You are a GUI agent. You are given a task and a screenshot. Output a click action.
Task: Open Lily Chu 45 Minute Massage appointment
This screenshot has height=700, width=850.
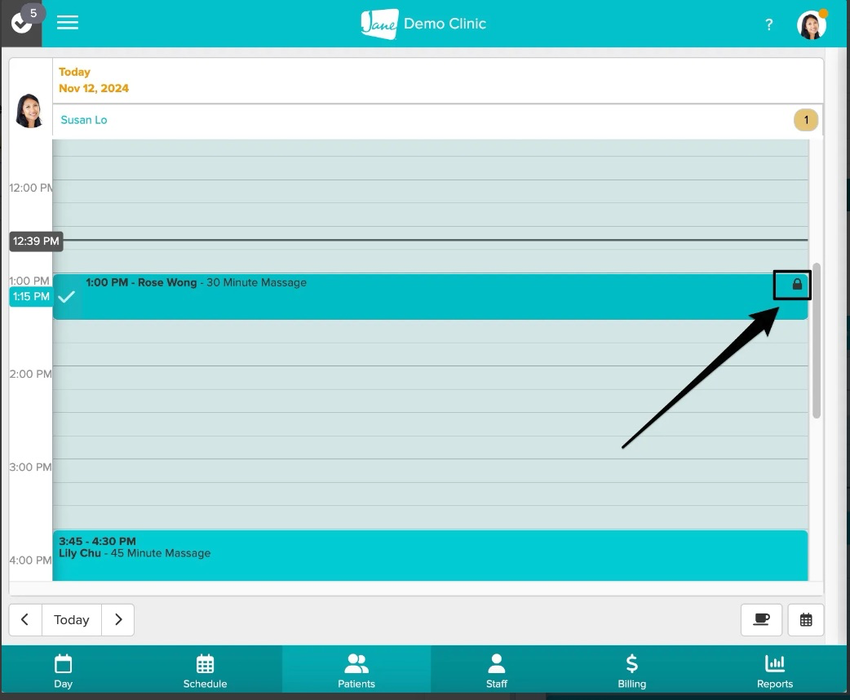(430, 555)
